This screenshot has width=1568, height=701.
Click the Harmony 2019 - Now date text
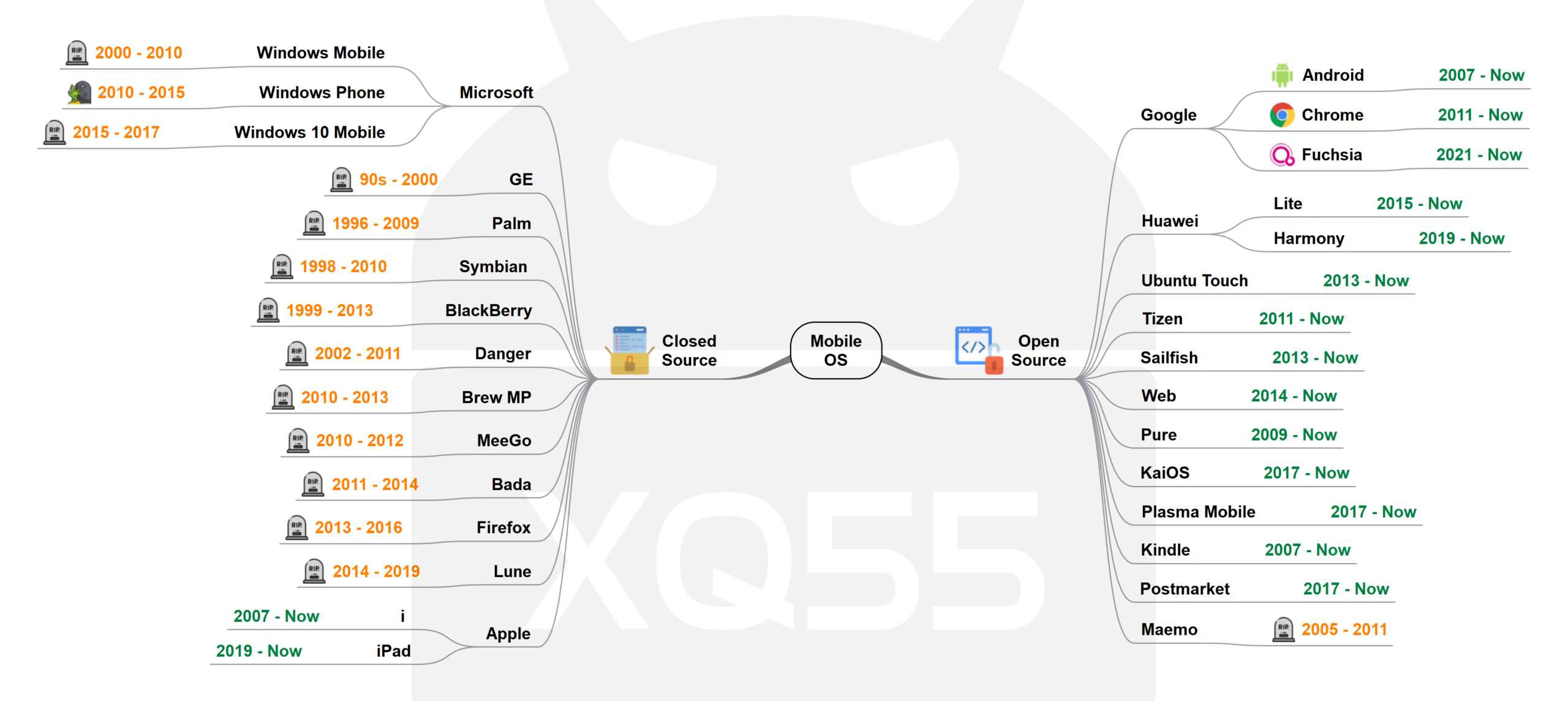click(1461, 238)
